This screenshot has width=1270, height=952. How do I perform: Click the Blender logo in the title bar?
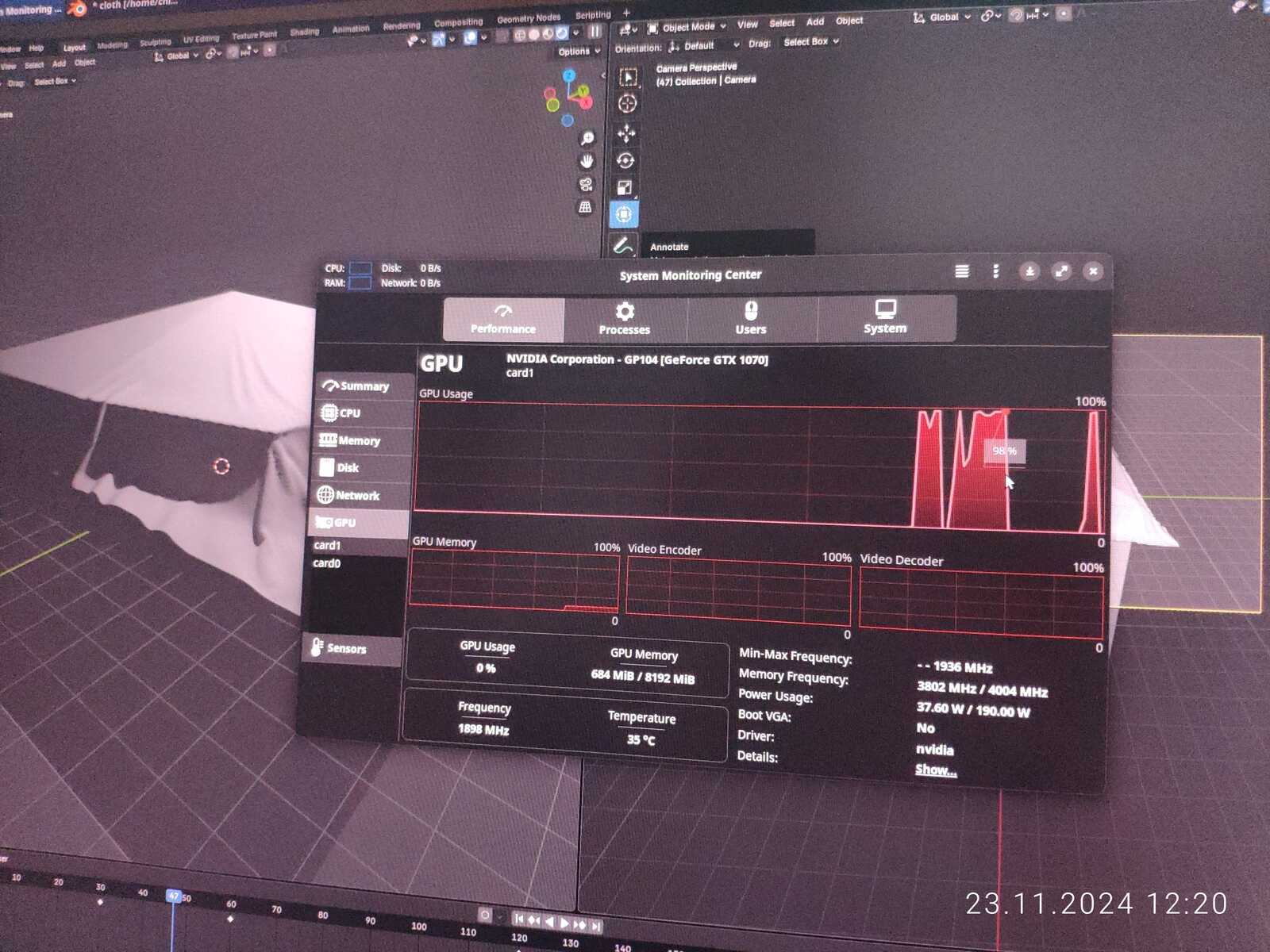[x=77, y=9]
